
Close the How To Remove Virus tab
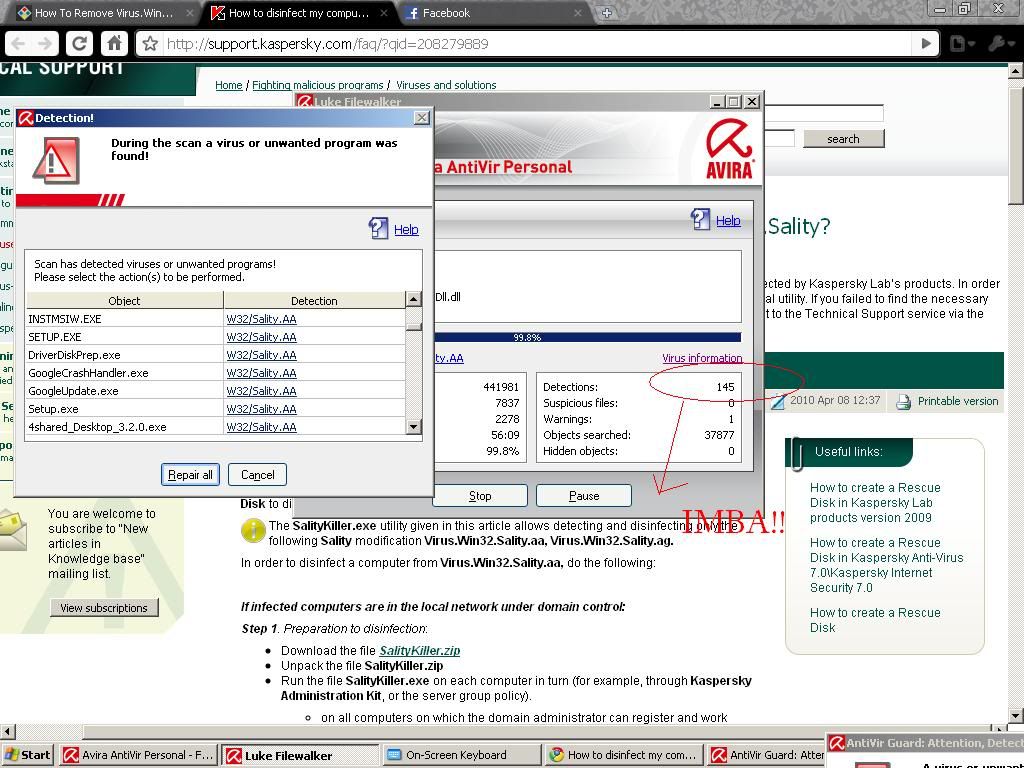point(189,13)
